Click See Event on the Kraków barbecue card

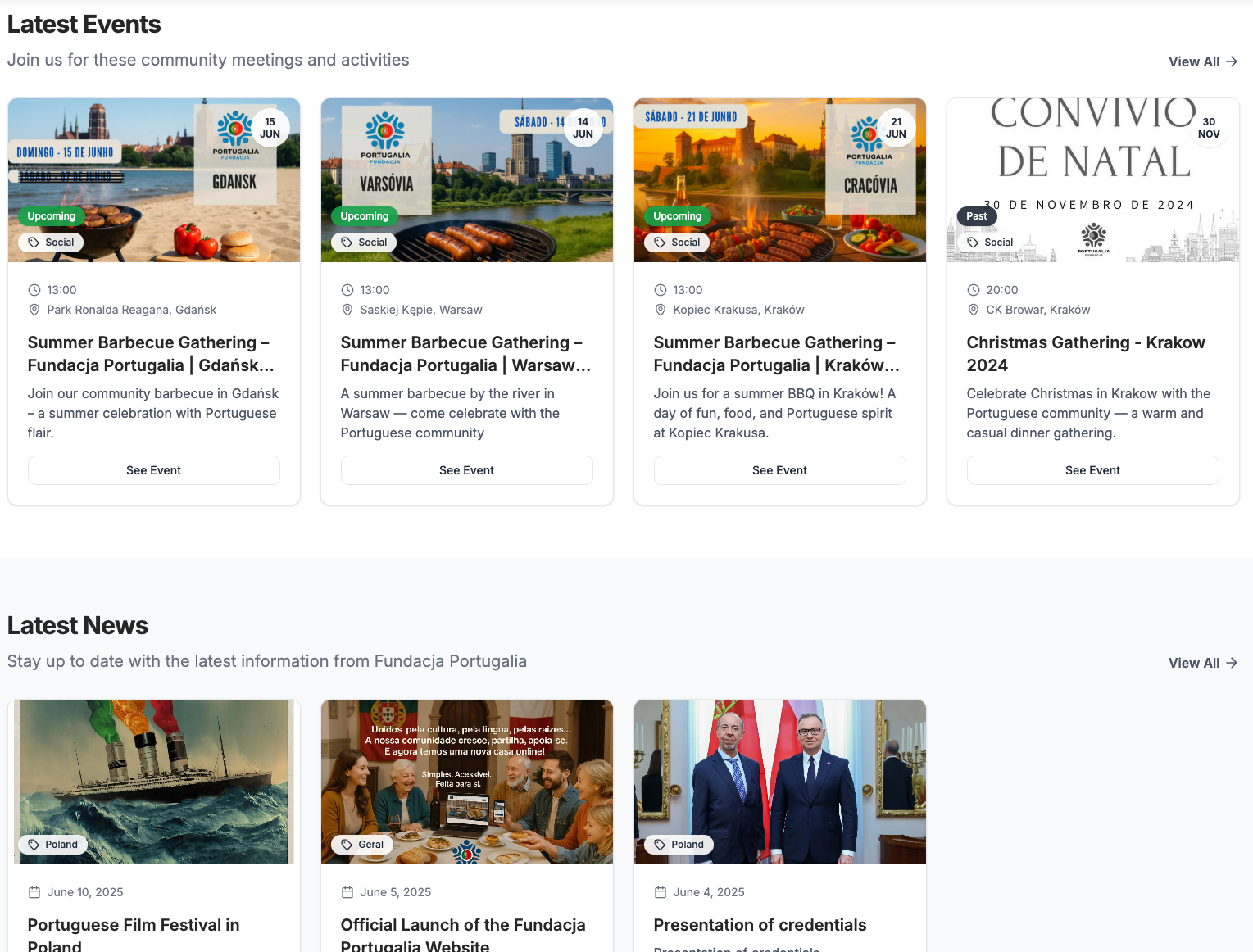coord(779,470)
